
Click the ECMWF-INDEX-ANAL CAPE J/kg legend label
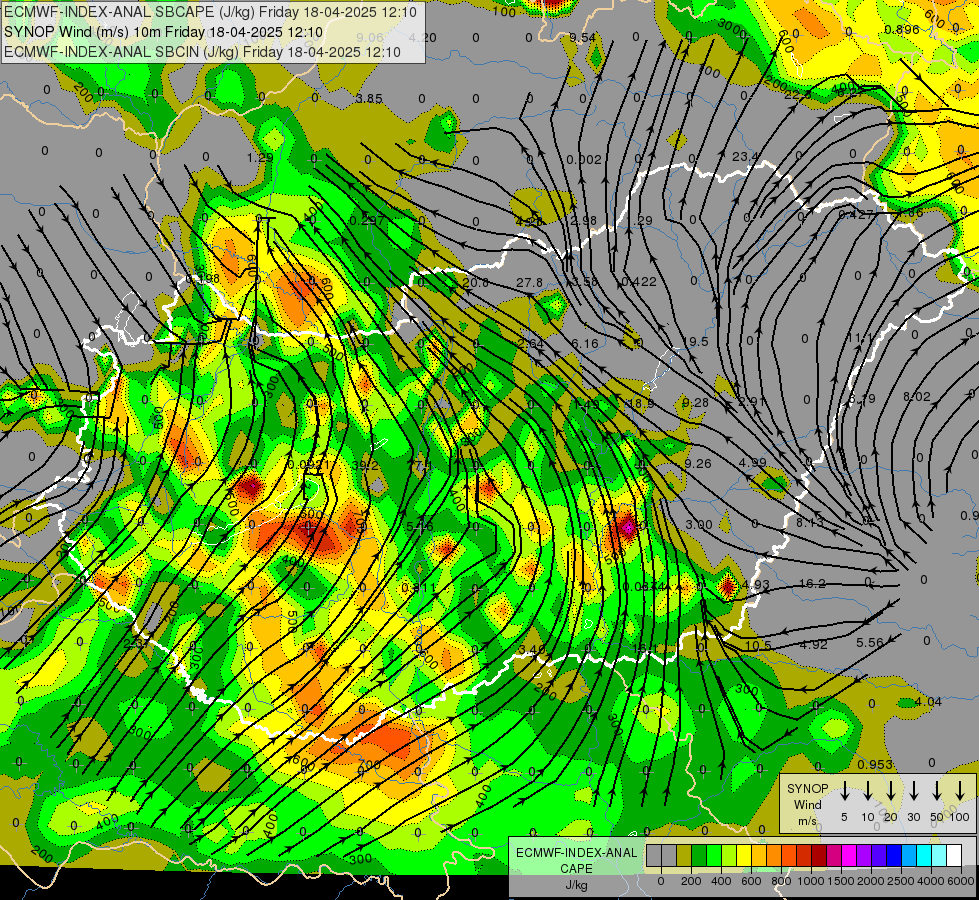click(576, 869)
